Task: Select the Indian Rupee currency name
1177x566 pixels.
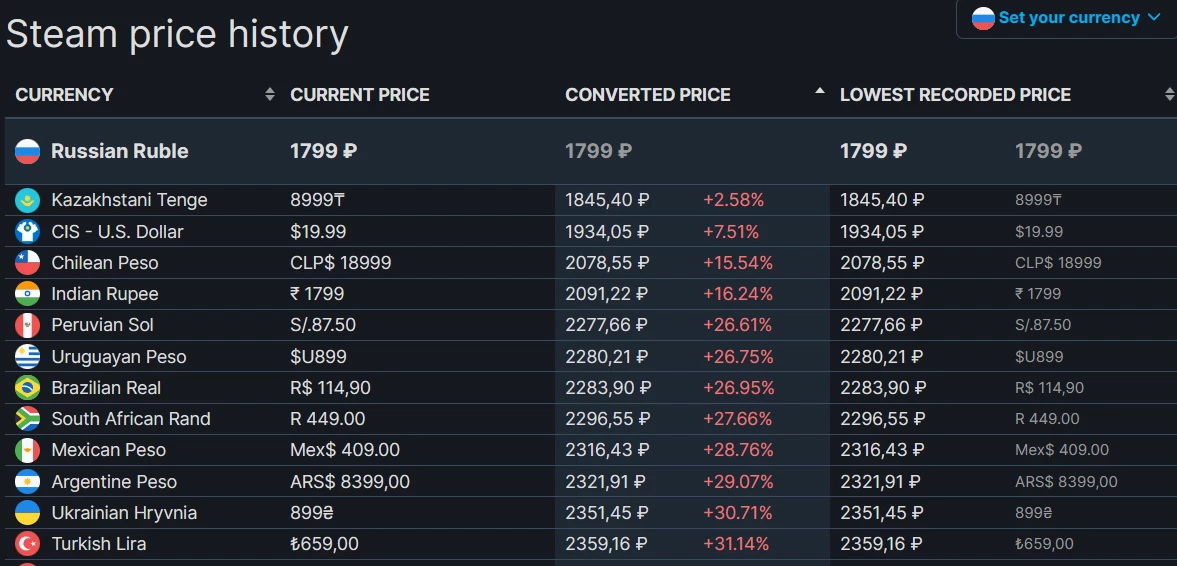Action: (104, 294)
